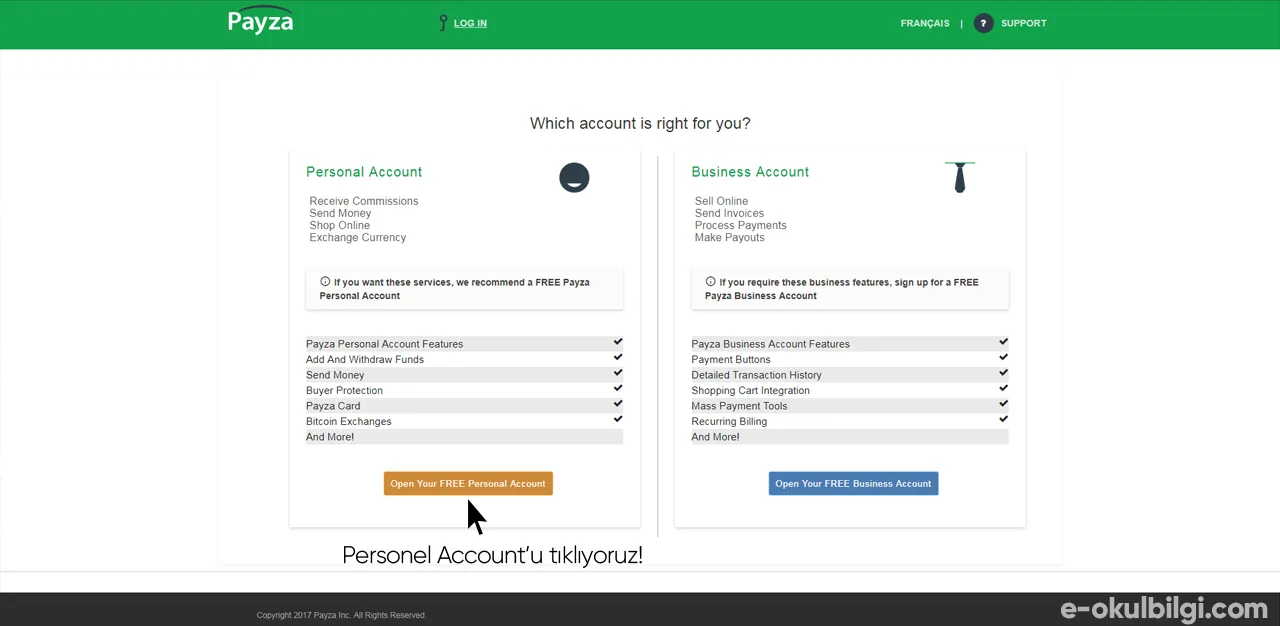
Task: Click the question mark support icon
Action: coord(984,23)
